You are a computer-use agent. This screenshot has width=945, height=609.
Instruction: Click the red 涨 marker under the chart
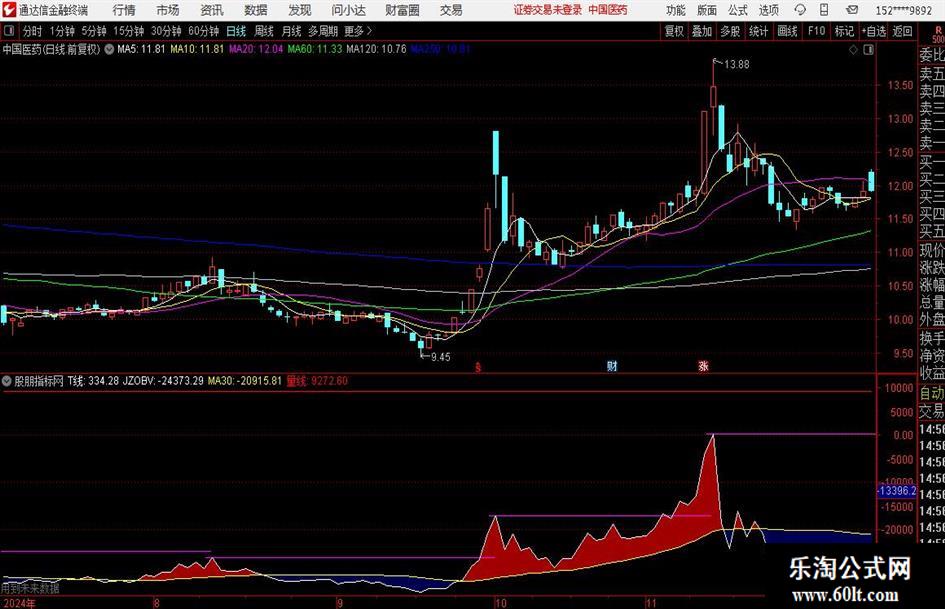(x=703, y=366)
